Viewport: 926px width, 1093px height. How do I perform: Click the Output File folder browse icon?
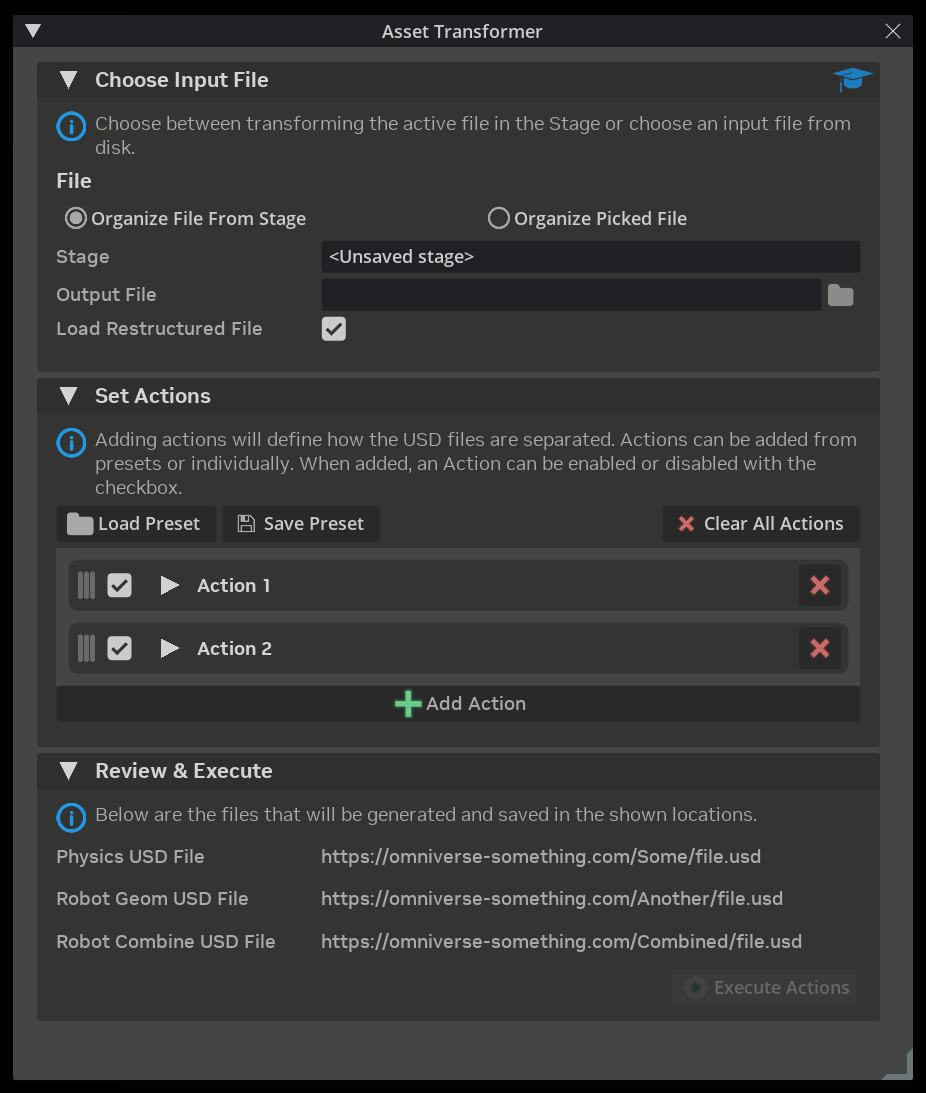840,295
